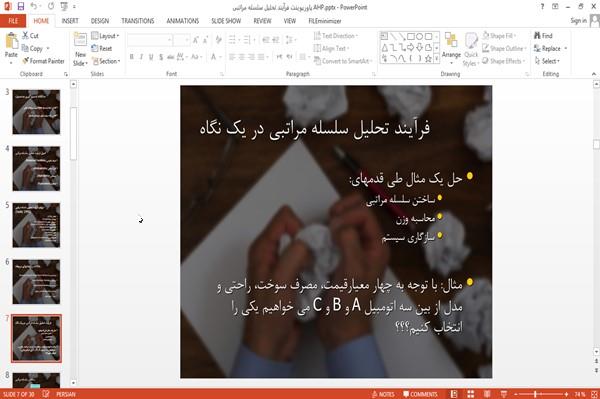Click the Reset slide button
The image size is (600, 399).
(x=102, y=48)
